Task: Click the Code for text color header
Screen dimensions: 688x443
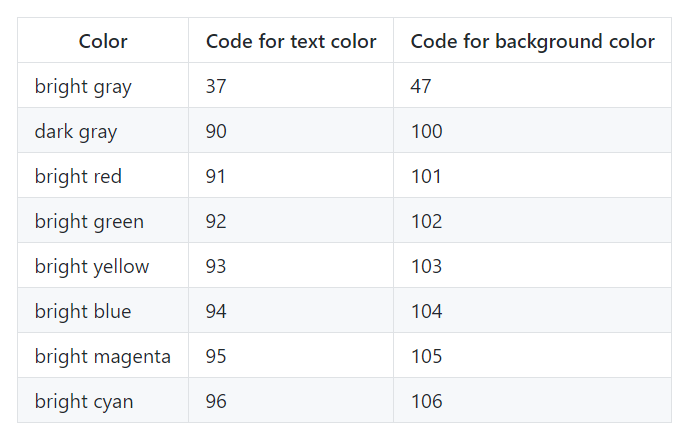Action: 291,41
